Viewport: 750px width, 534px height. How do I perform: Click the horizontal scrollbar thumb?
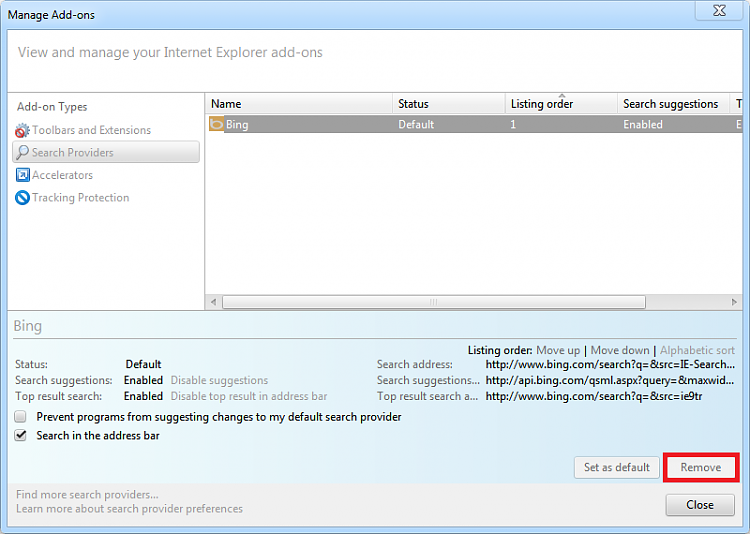434,302
